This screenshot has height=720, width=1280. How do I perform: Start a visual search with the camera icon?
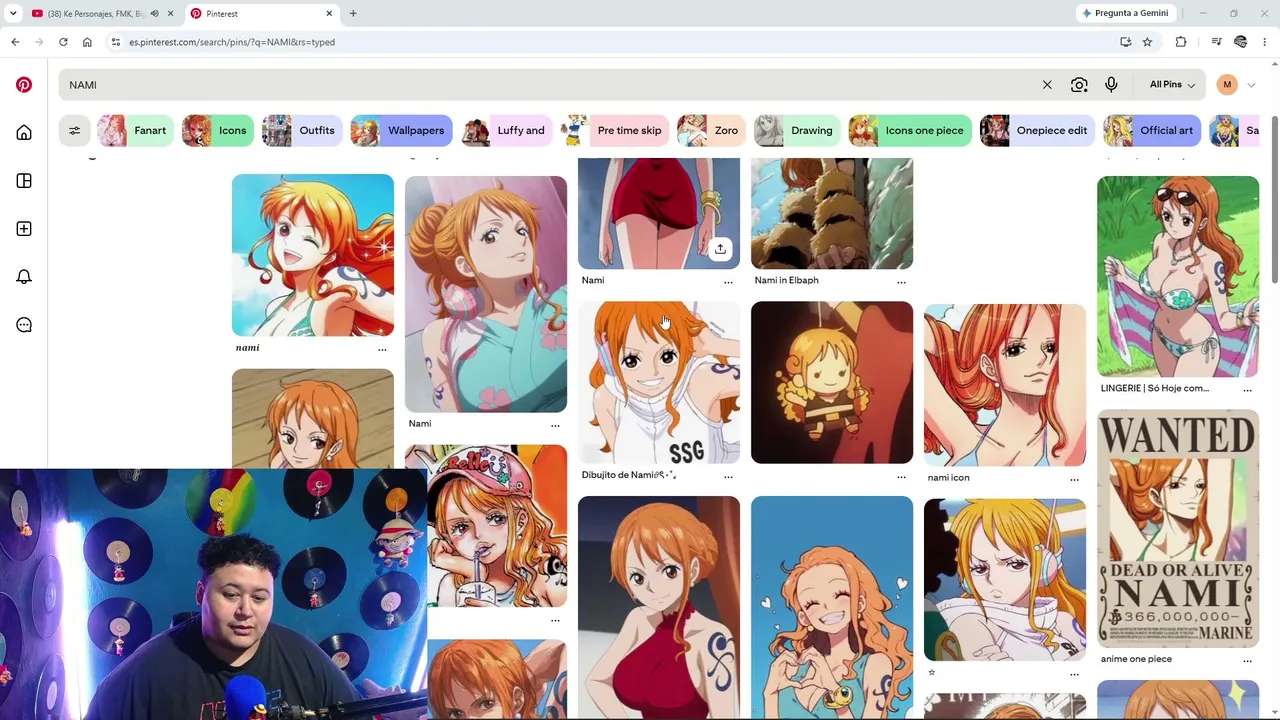click(x=1079, y=85)
